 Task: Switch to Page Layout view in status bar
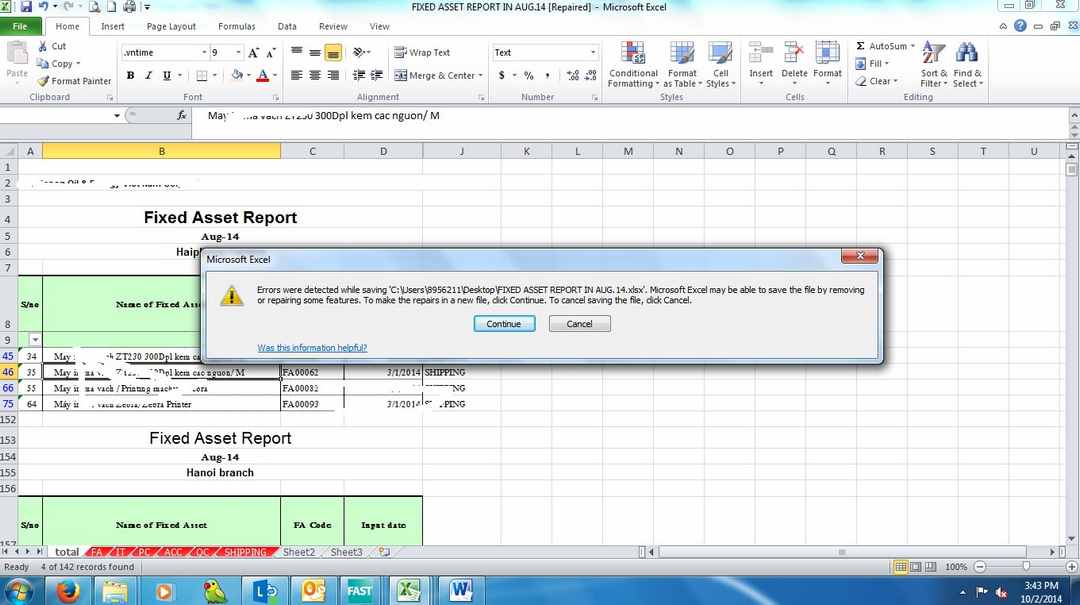click(915, 566)
